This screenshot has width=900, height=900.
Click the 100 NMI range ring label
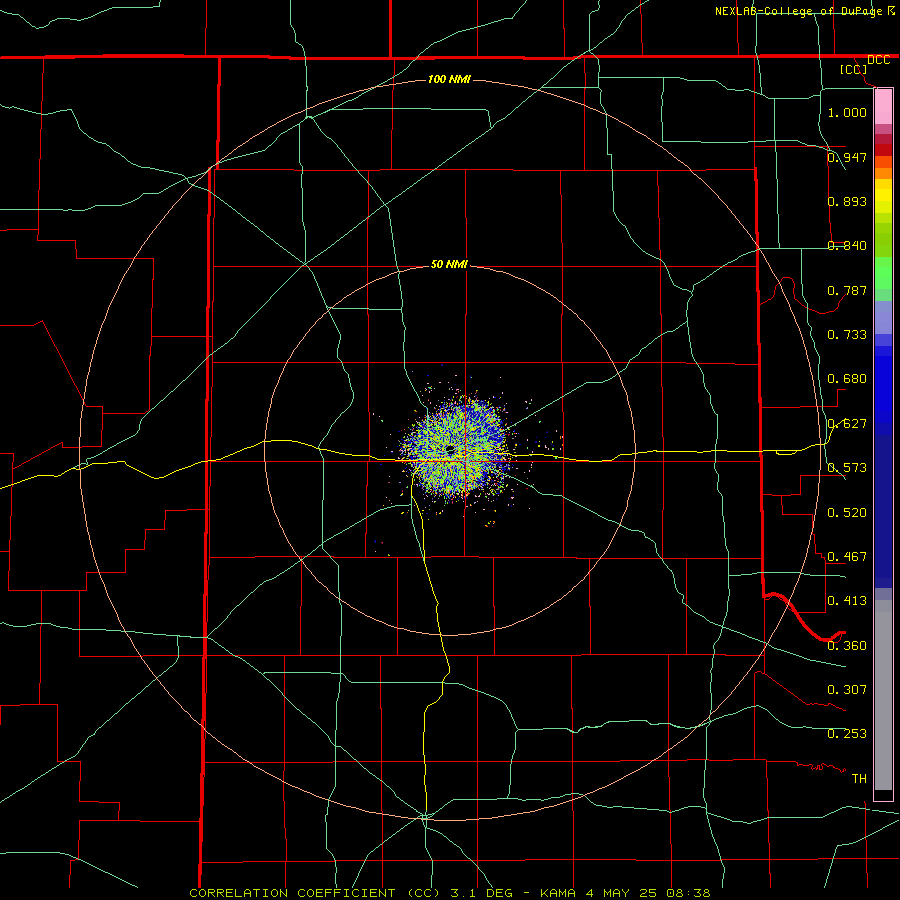coord(449,79)
